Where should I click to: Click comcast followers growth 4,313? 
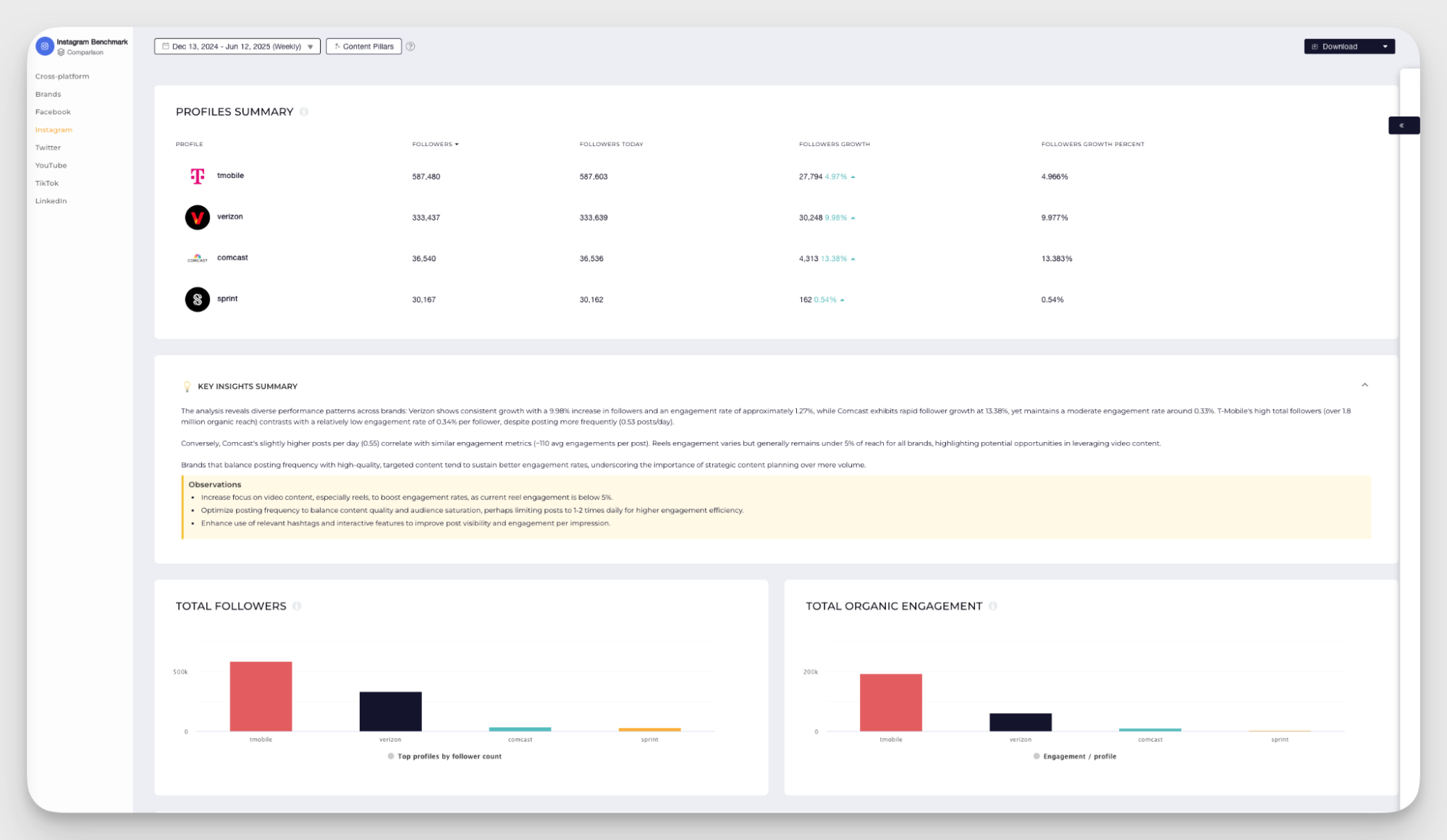click(x=809, y=258)
